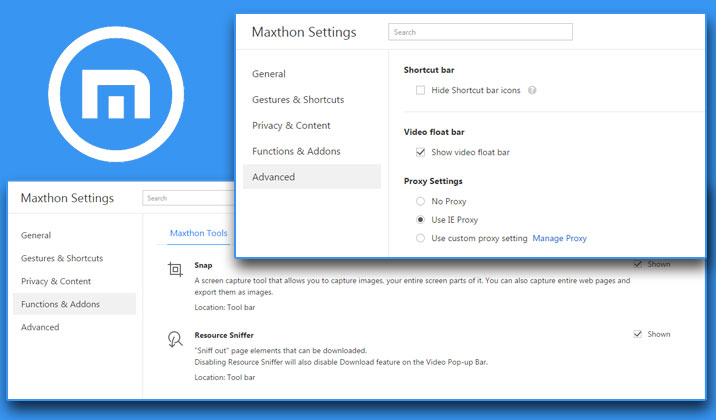Choose Use custom proxy setting

(420, 238)
